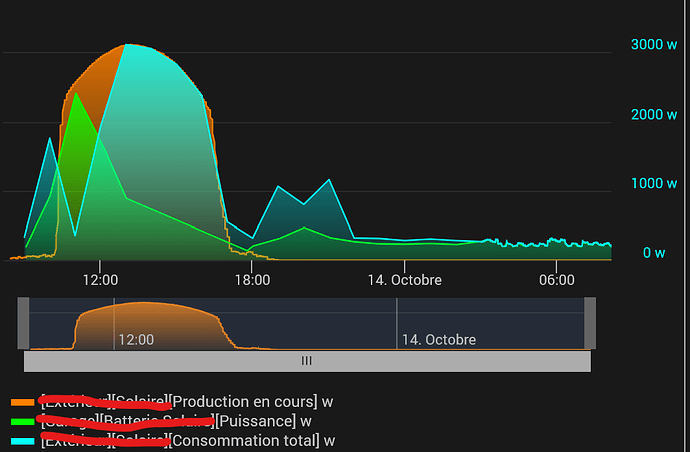Toggle the cyan Consommation total series swatch
This screenshot has width=690, height=452.
tap(22, 441)
